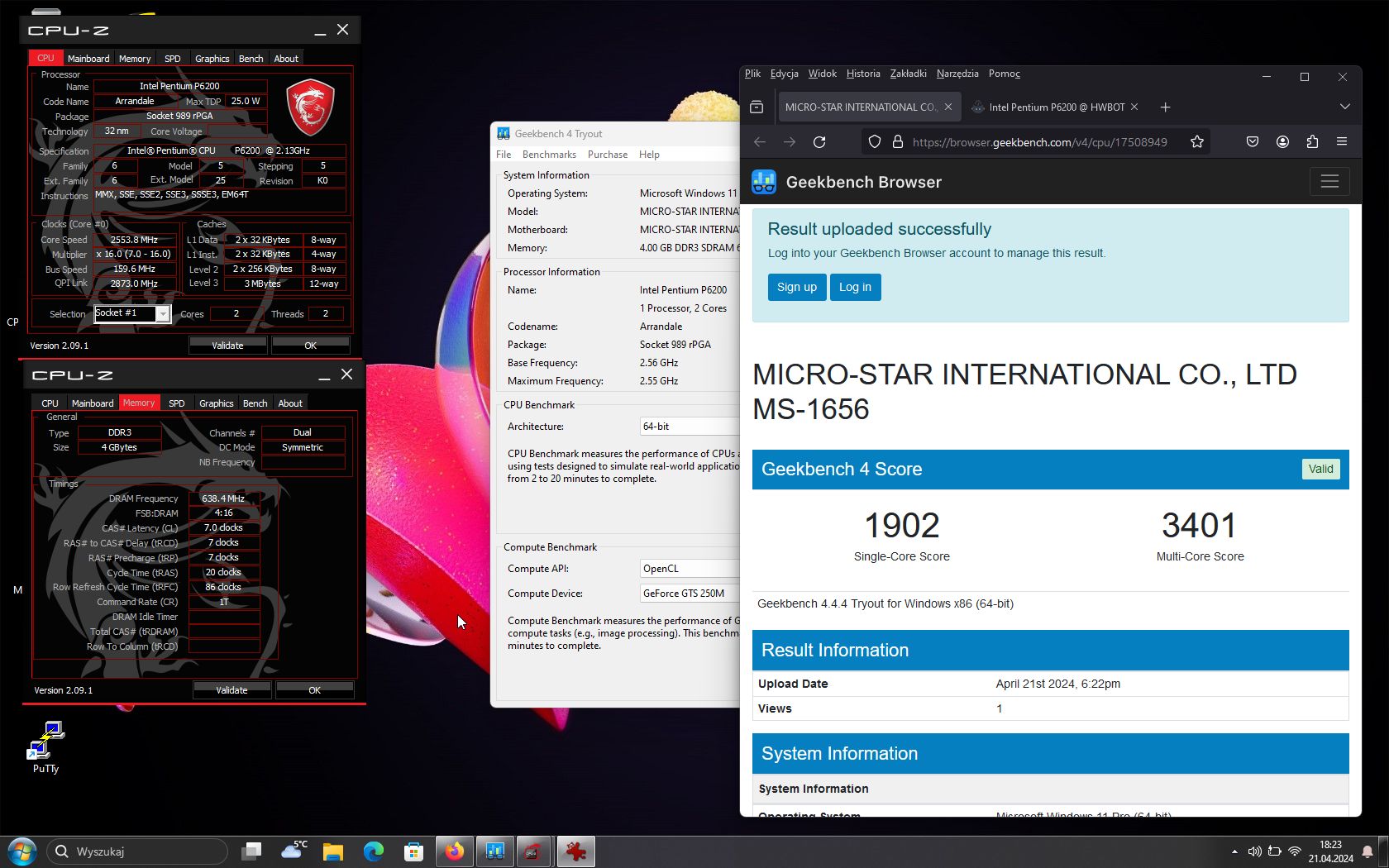
Task: Show hidden tray icons chevron
Action: (x=1234, y=851)
